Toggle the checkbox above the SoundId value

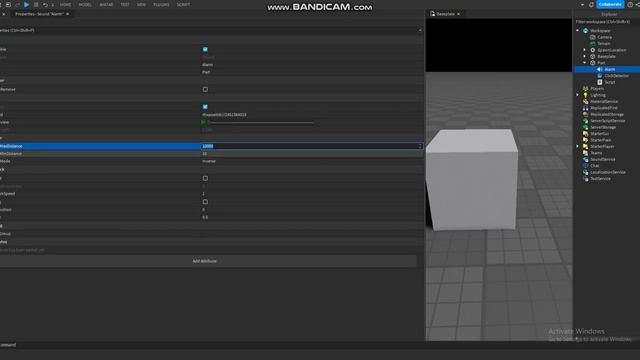click(205, 107)
